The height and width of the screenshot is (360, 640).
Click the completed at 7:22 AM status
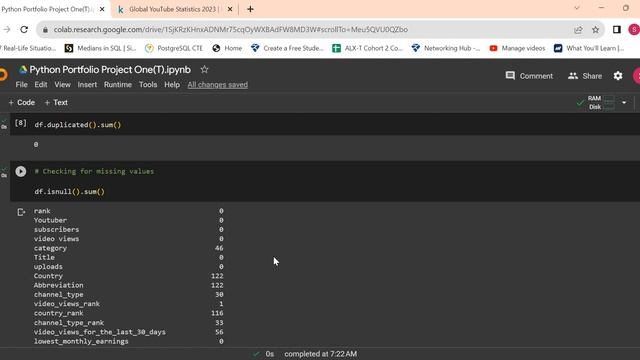(x=320, y=354)
